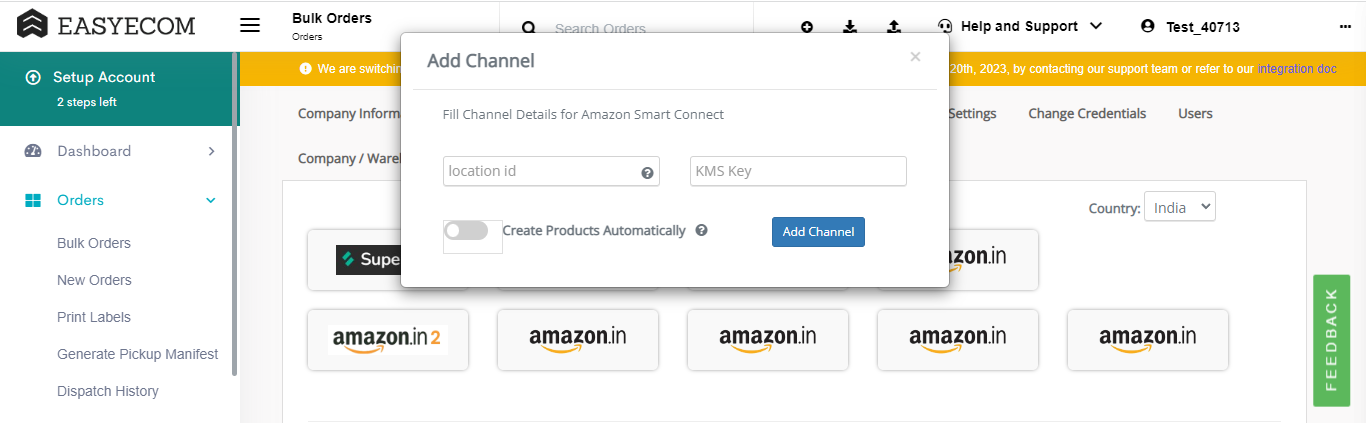Toggle the hamburger sidebar menu

tap(250, 25)
